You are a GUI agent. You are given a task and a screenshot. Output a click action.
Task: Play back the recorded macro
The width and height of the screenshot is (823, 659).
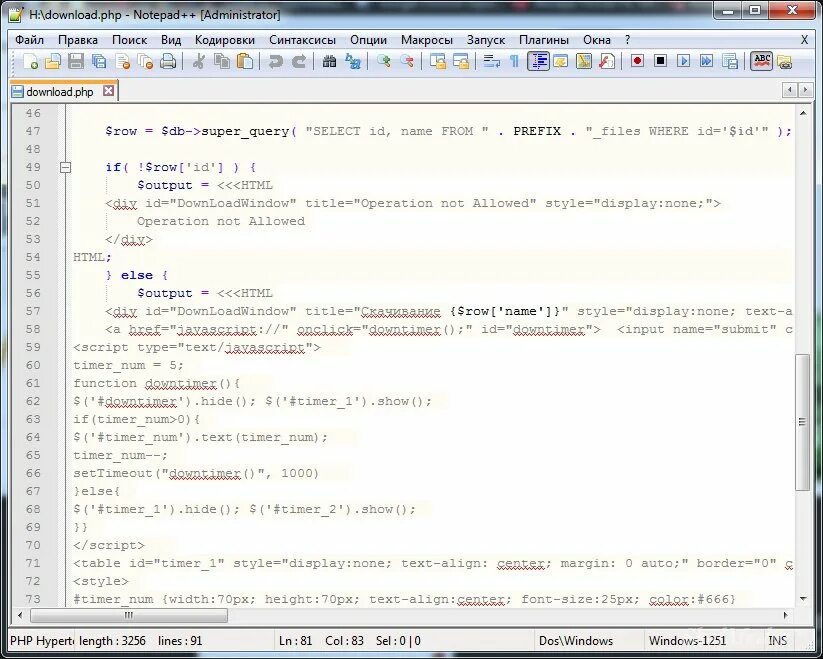coord(683,61)
